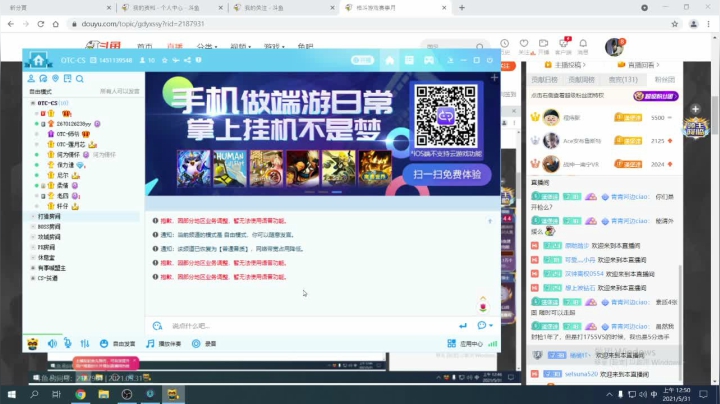Screen dimensions: 720x404
Task: Open the grid layout icon in YY header
Action: [409, 60]
